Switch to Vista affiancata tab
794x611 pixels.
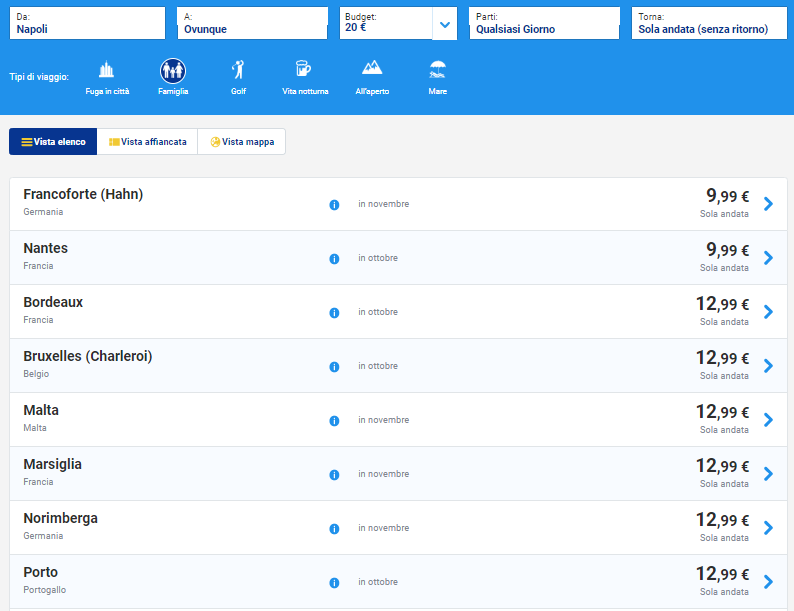coord(147,142)
